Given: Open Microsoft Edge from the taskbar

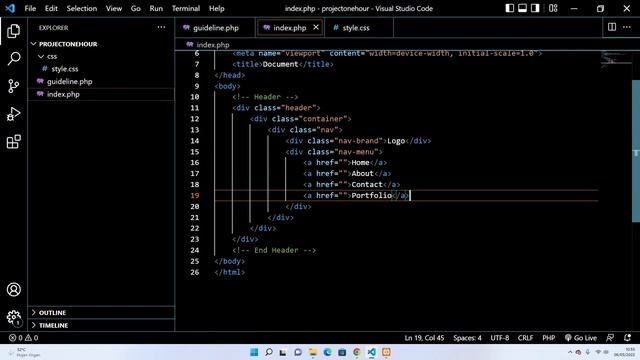Looking at the screenshot, I should (x=327, y=352).
